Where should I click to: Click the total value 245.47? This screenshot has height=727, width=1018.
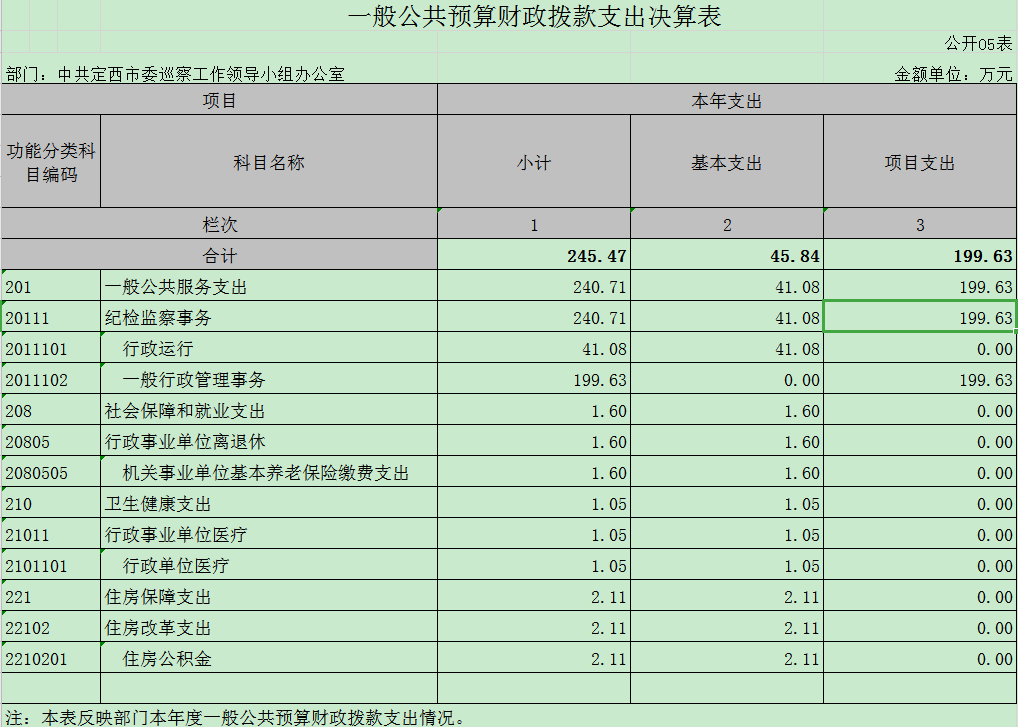tap(534, 255)
